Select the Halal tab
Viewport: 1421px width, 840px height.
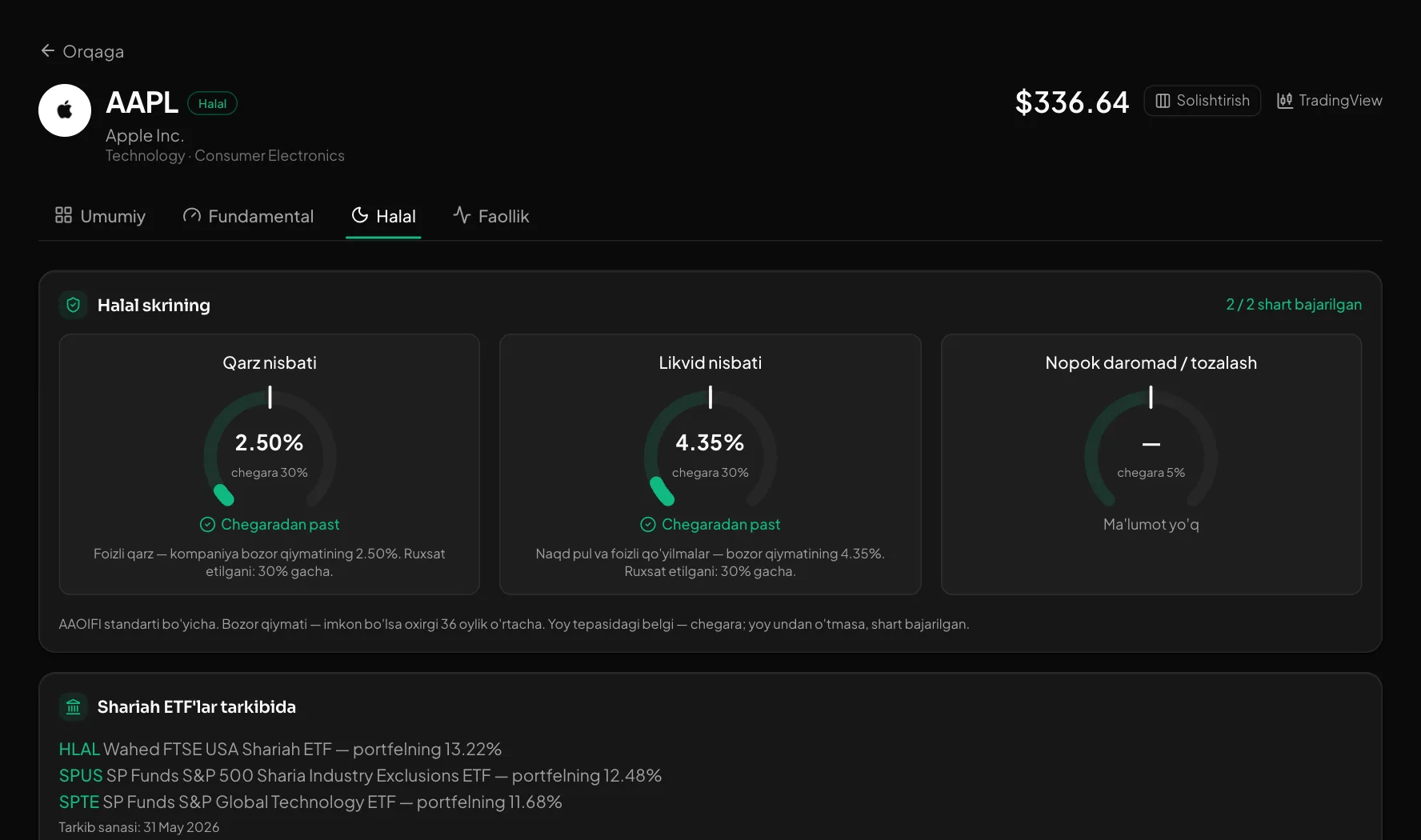tap(383, 216)
